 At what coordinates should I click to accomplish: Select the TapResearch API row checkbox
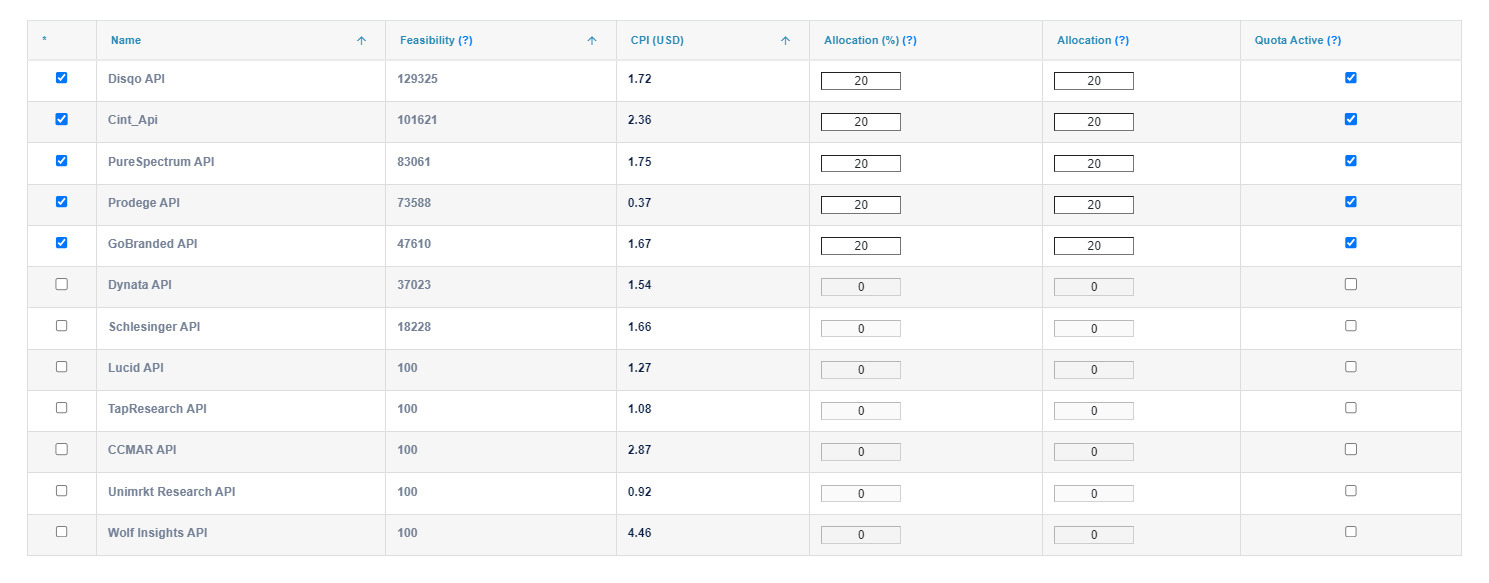(62, 408)
